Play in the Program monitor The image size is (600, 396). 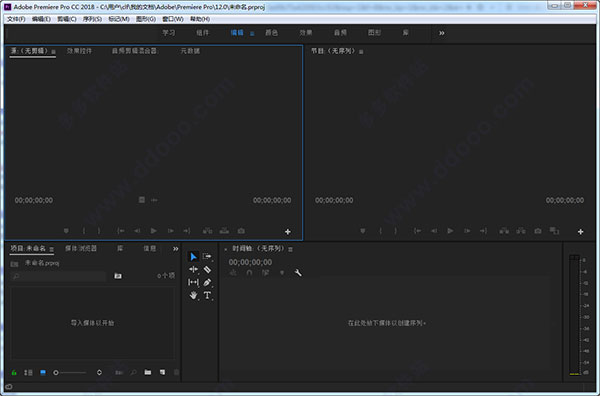(450, 231)
